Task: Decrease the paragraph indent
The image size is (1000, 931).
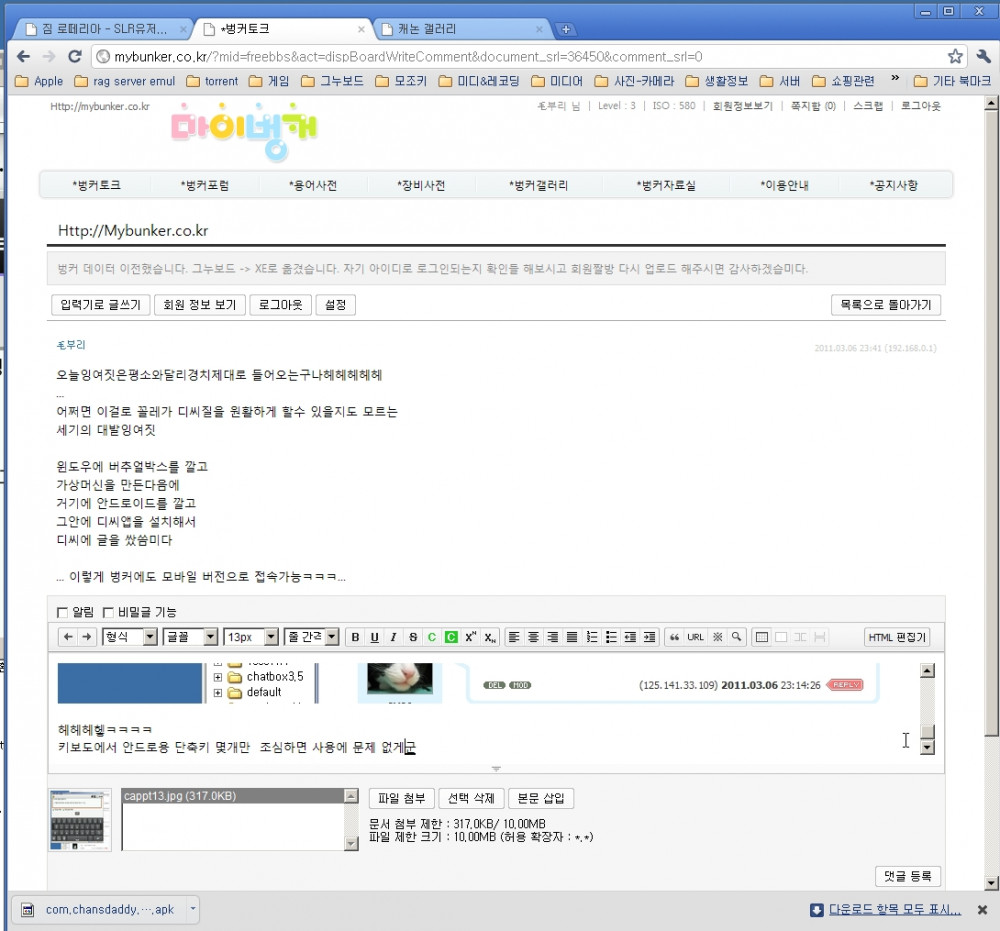Action: point(630,637)
